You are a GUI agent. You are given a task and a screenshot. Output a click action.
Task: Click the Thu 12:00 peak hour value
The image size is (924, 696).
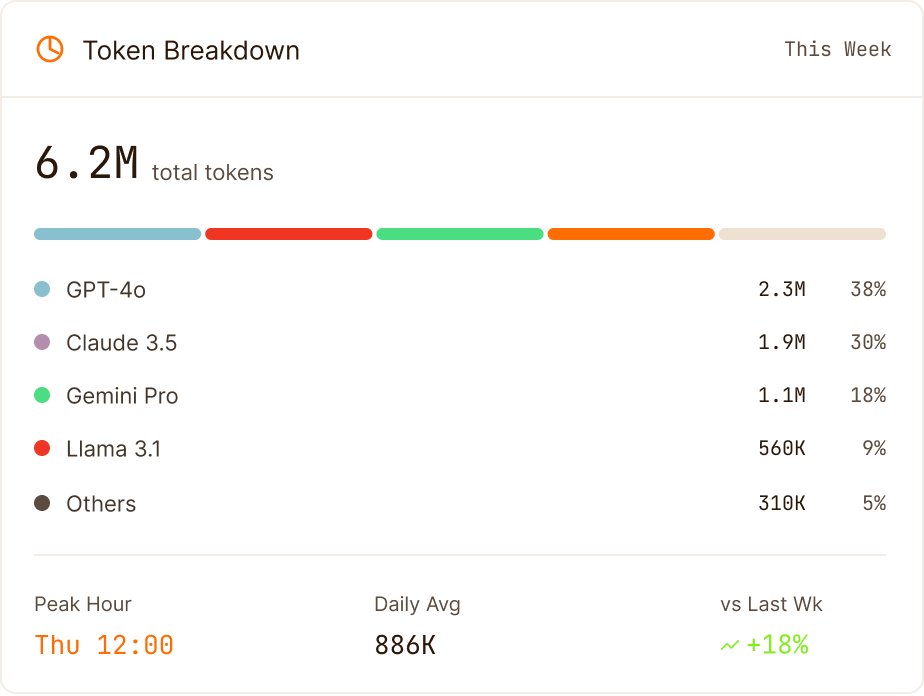104,645
